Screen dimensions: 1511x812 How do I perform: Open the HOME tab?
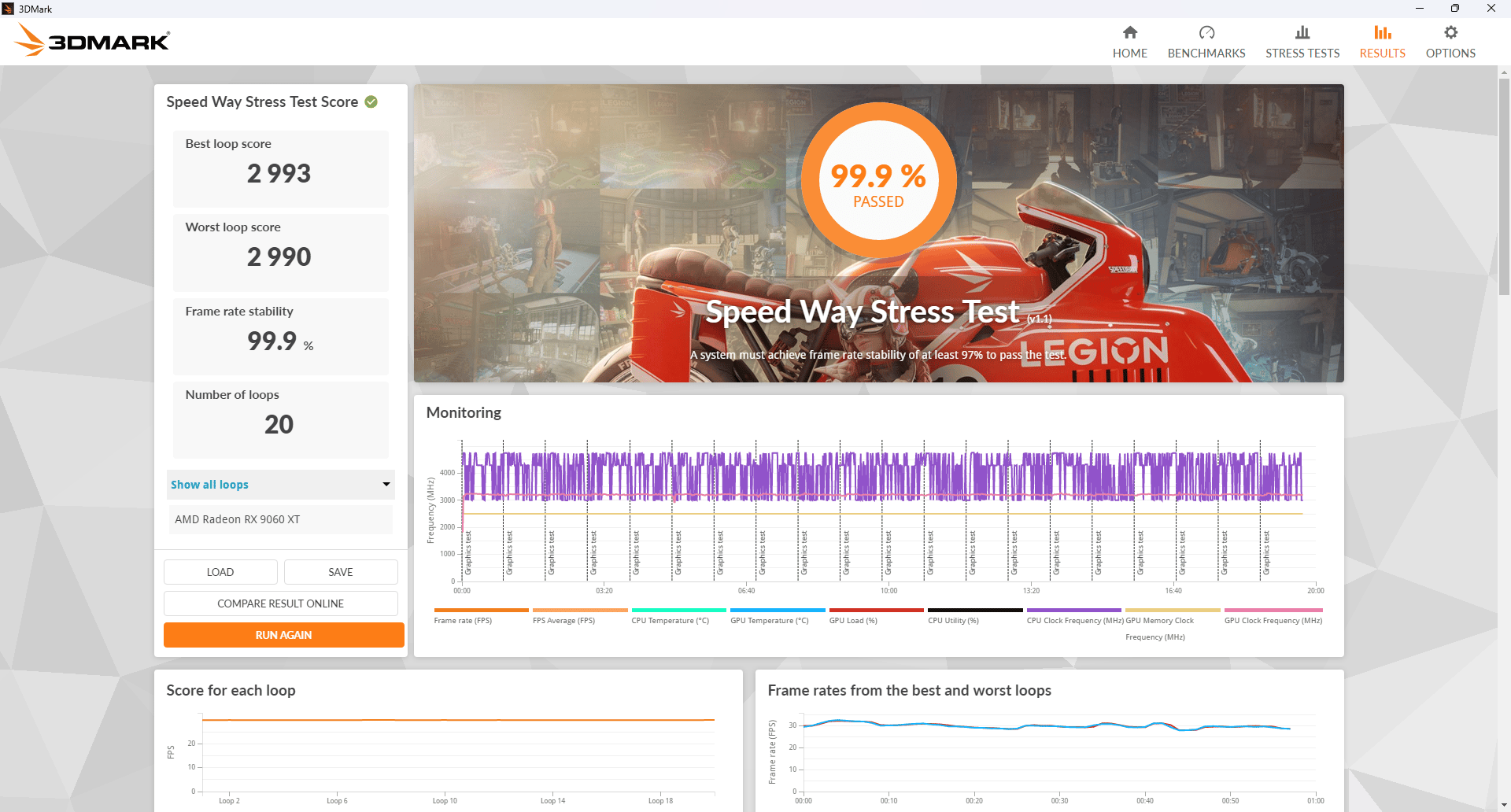coord(1129,42)
